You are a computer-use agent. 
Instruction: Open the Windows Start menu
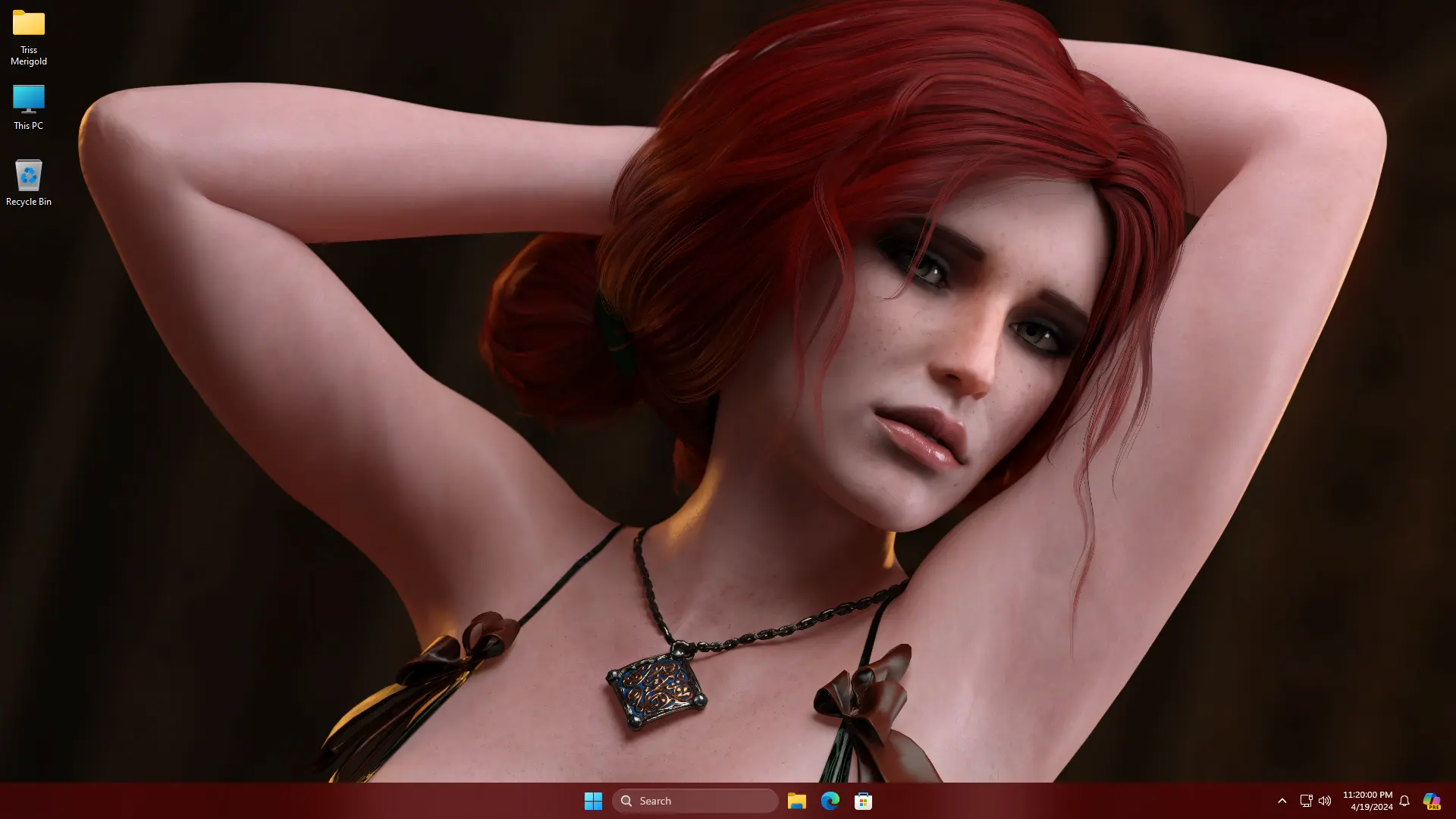click(x=593, y=801)
